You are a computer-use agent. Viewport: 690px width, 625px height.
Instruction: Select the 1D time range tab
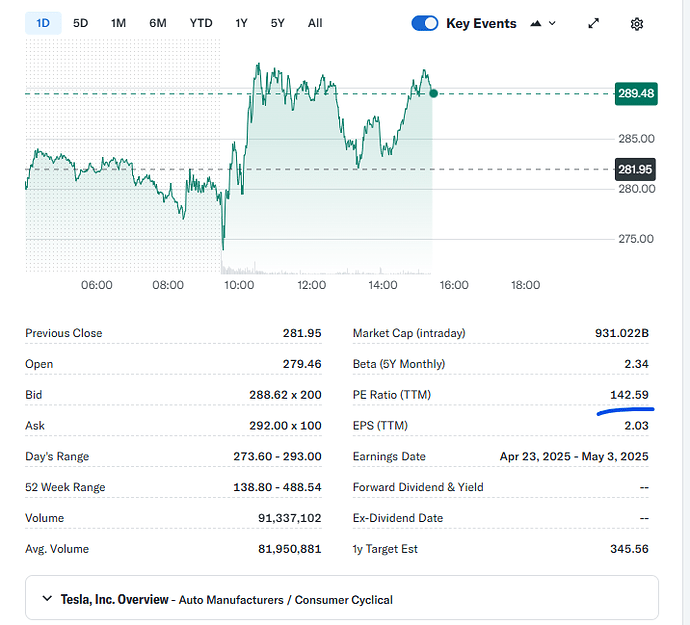point(43,23)
